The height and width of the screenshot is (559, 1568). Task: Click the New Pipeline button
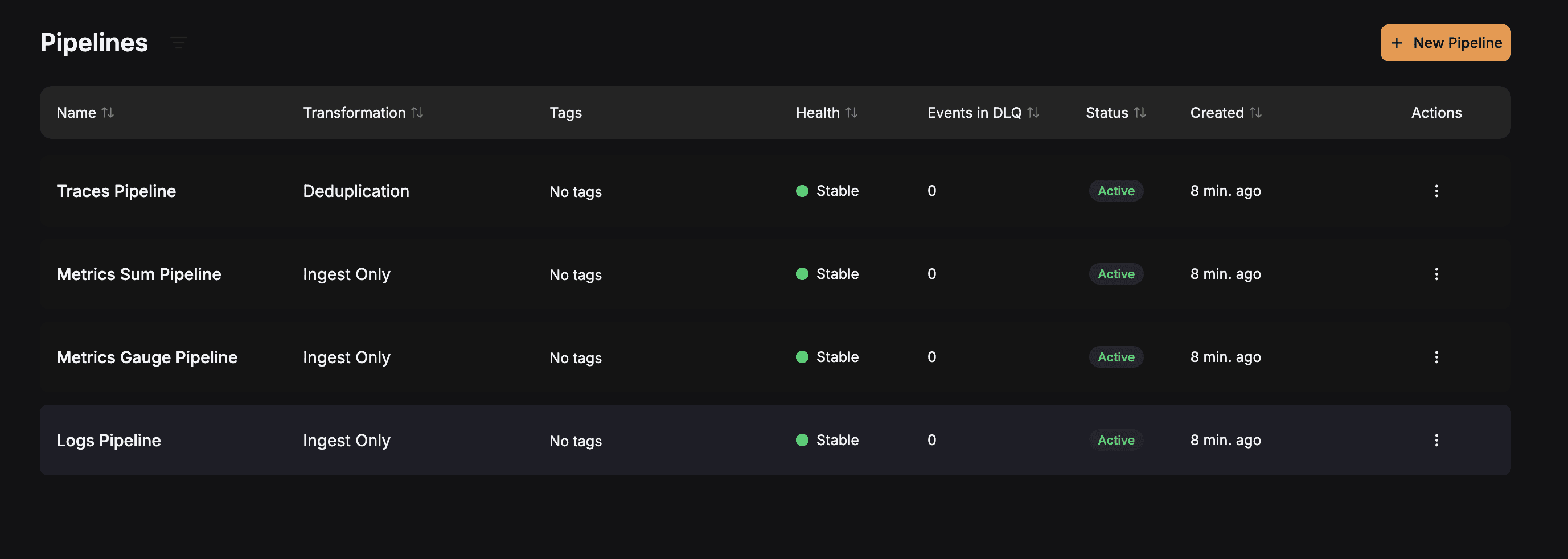(1445, 43)
